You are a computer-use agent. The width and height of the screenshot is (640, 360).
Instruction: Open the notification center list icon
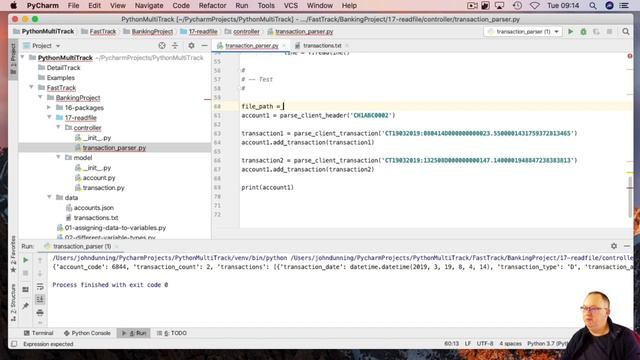click(624, 6)
